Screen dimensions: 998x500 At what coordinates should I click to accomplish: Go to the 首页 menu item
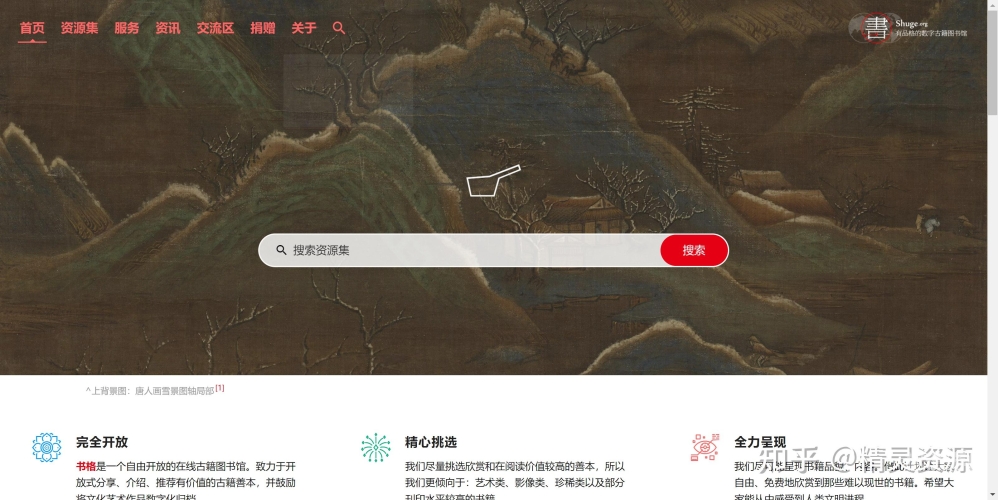[32, 28]
